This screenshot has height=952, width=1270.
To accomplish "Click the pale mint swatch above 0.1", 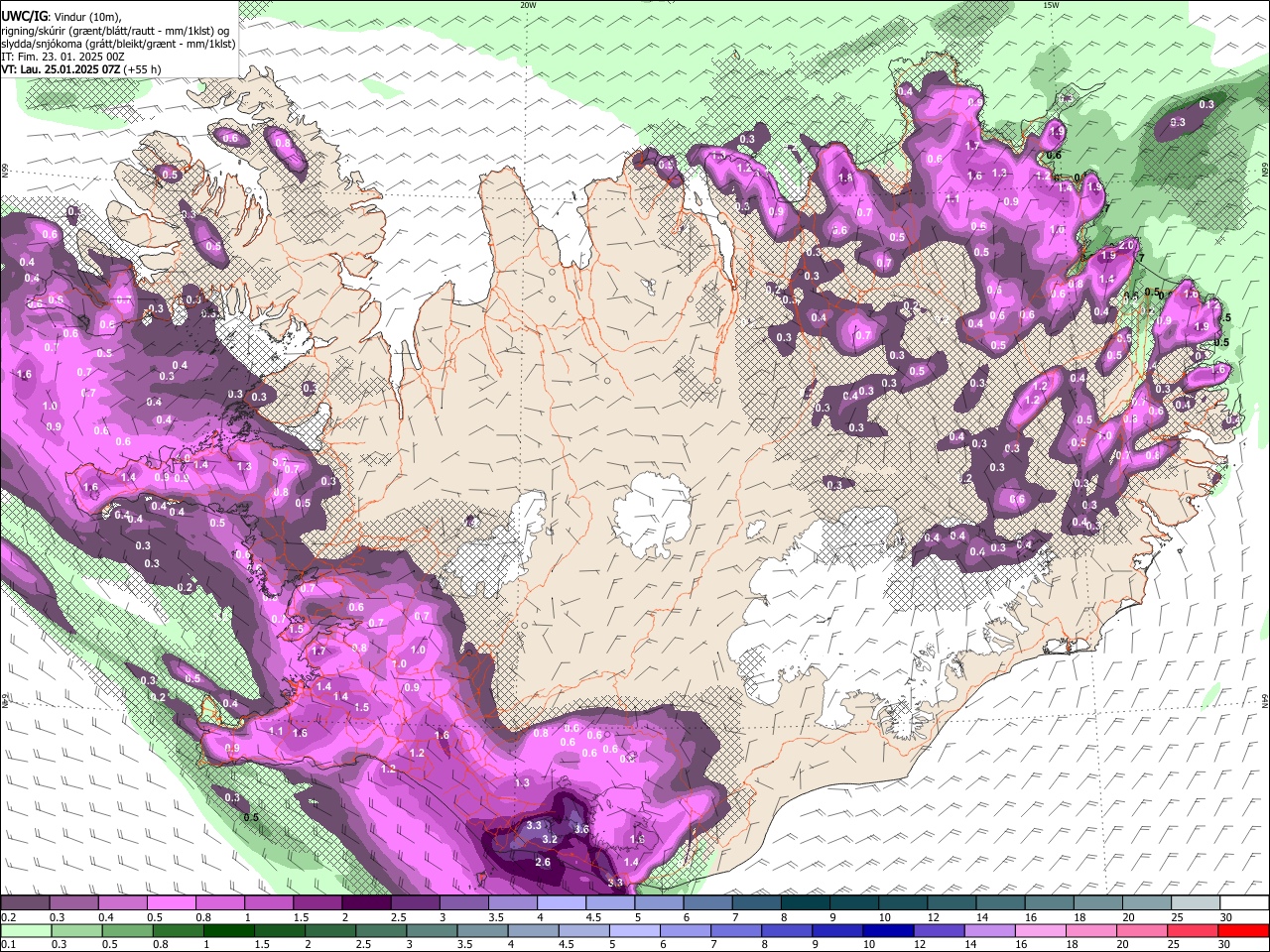I will pyautogui.click(x=26, y=930).
